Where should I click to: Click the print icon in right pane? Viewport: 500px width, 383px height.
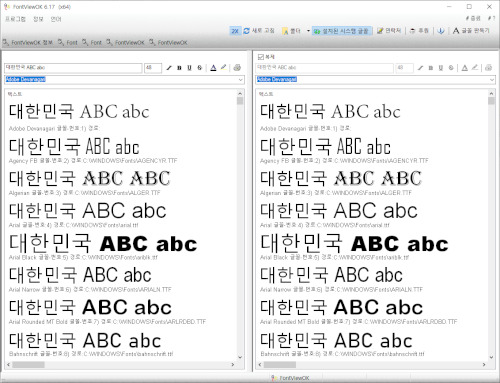click(x=488, y=68)
